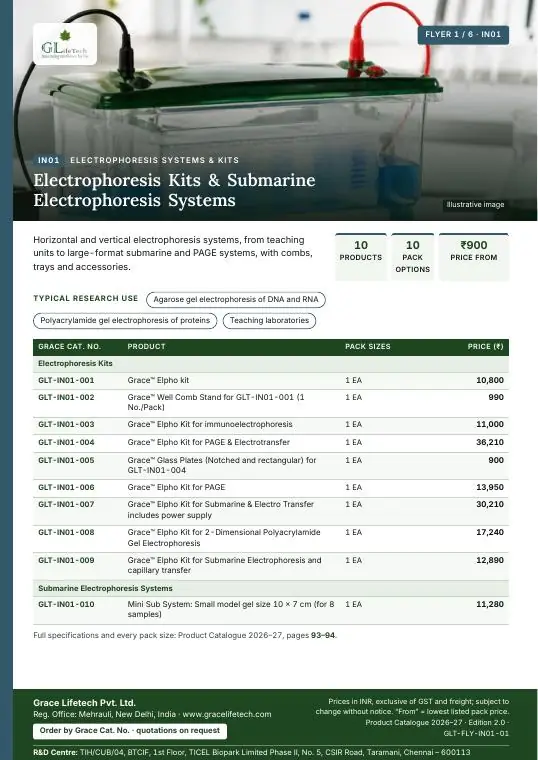Viewport: 538px width, 760px height.
Task: Click 'Submarine Electrophoresis and capillary transfer' product
Action: (x=224, y=566)
